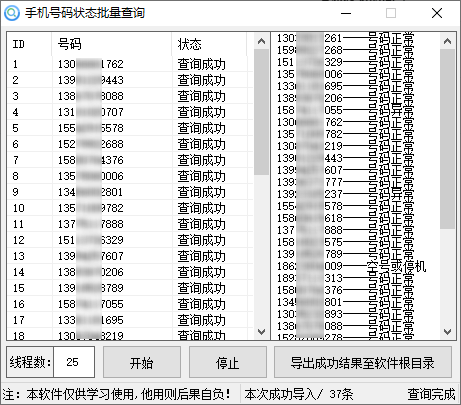Select row 1 with number ending 1762
Image resolution: width=461 pixels, height=405 pixels.
pyautogui.click(x=130, y=64)
